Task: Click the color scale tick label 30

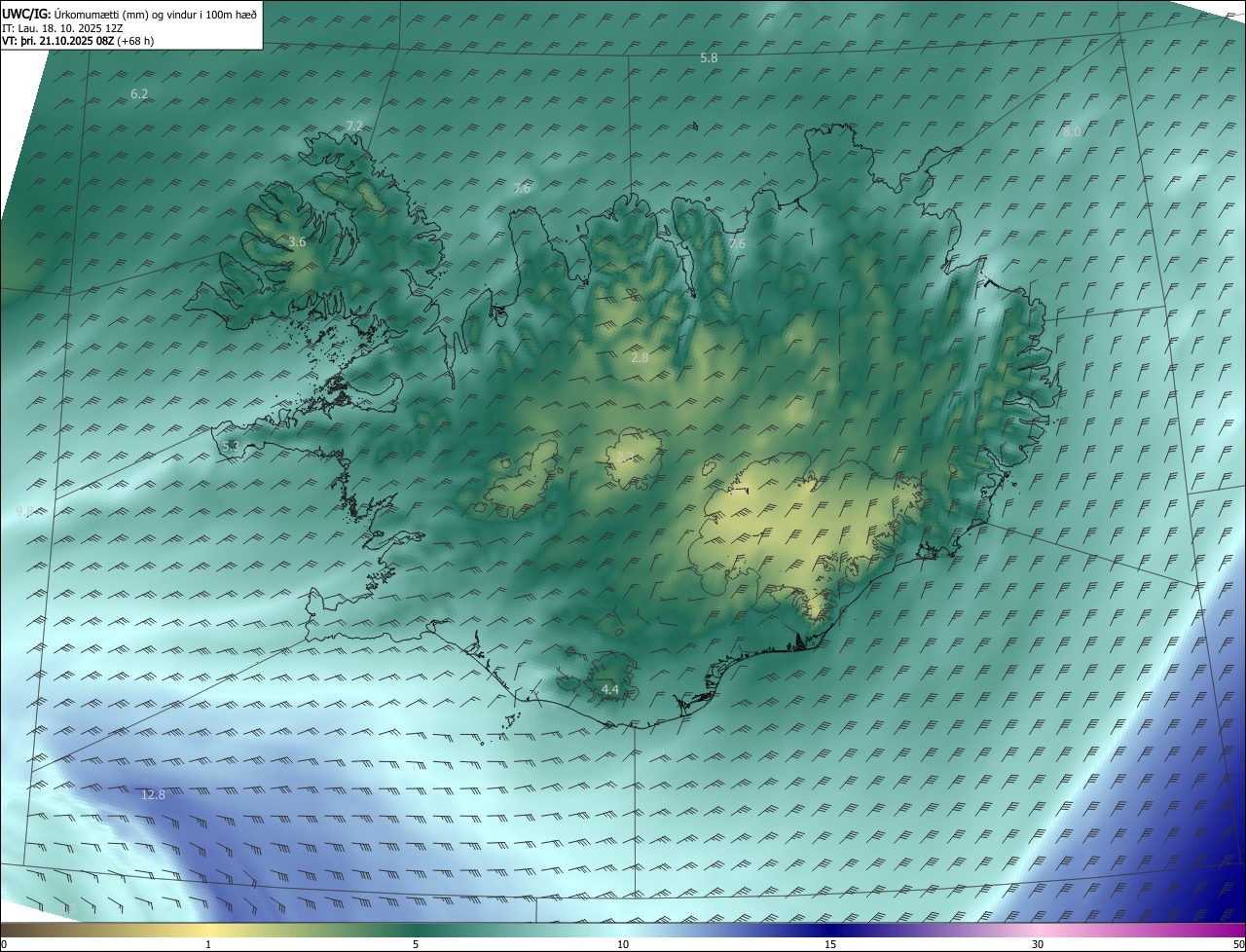Action: click(x=1038, y=945)
